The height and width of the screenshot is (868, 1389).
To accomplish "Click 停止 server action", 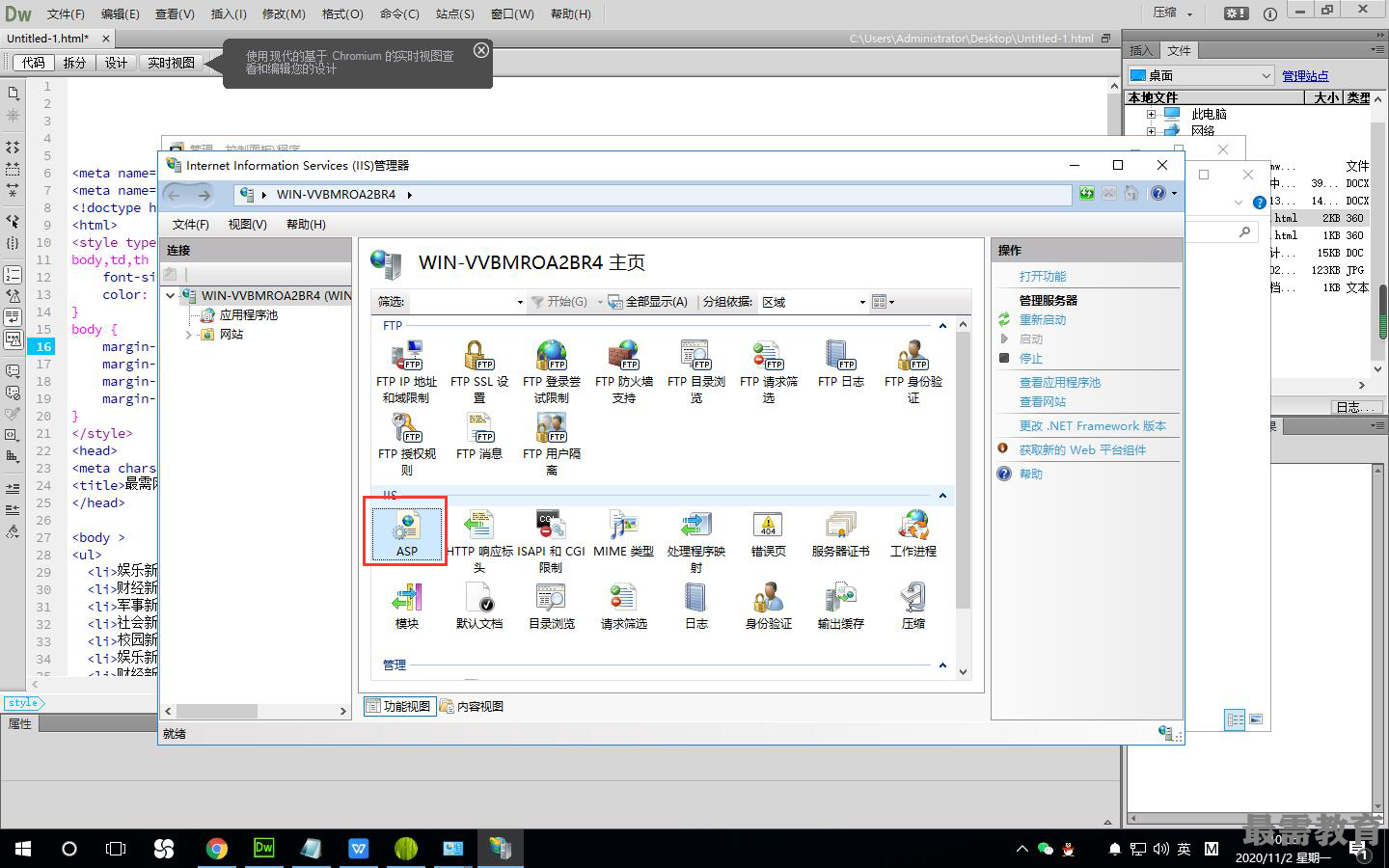I will (1031, 358).
